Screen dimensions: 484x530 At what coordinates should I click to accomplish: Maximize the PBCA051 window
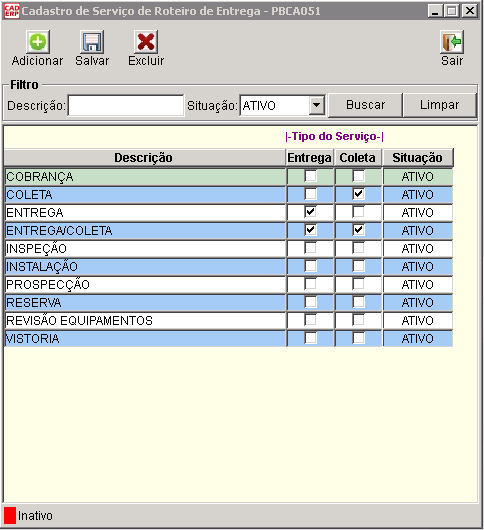pyautogui.click(x=452, y=11)
